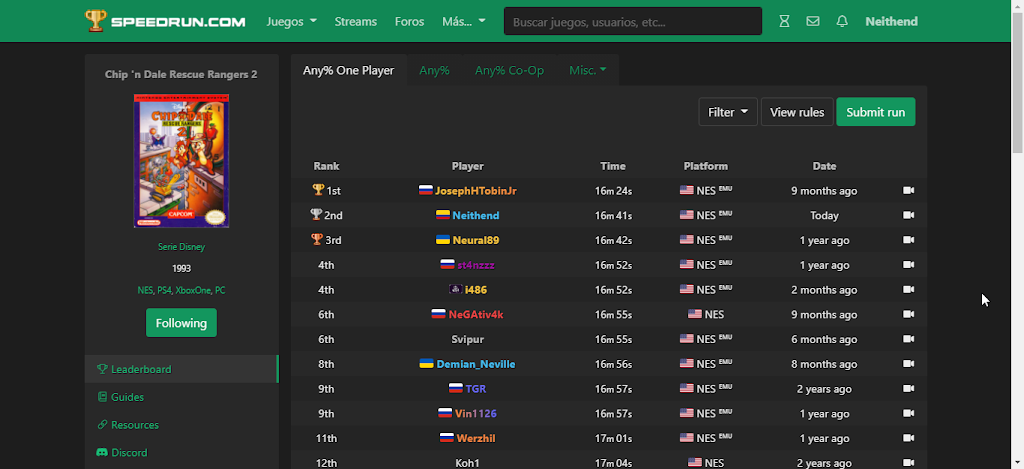Play video for JosephHTobinJr's run
The width and height of the screenshot is (1024, 469).
(908, 190)
